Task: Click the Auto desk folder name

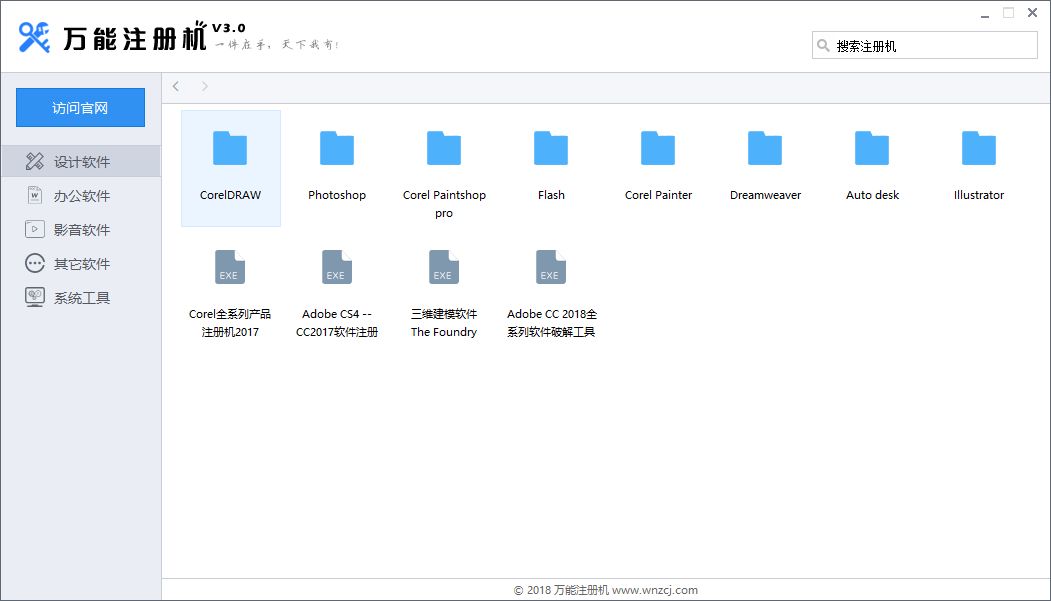Action: pyautogui.click(x=872, y=195)
